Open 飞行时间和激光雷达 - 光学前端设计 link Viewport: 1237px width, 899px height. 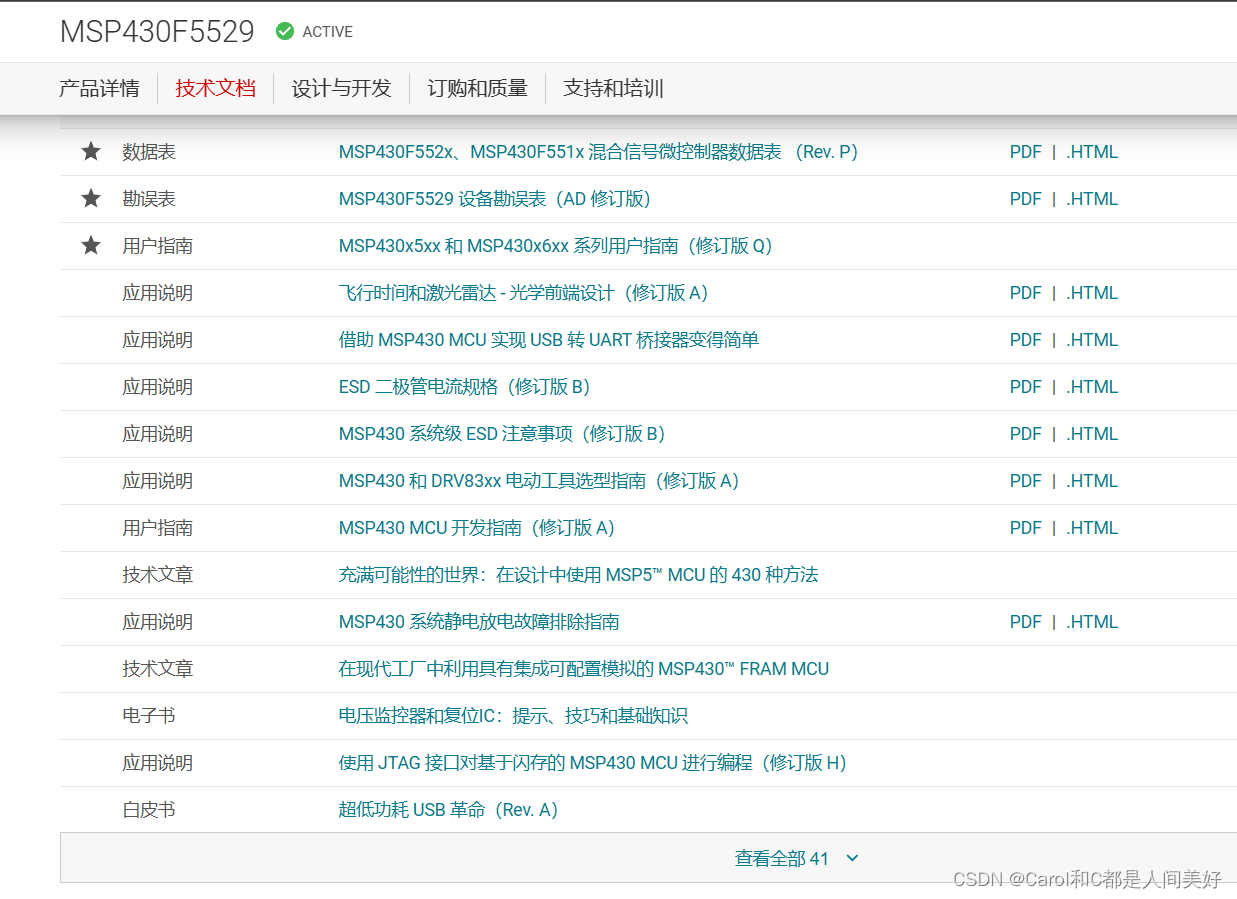pos(524,293)
